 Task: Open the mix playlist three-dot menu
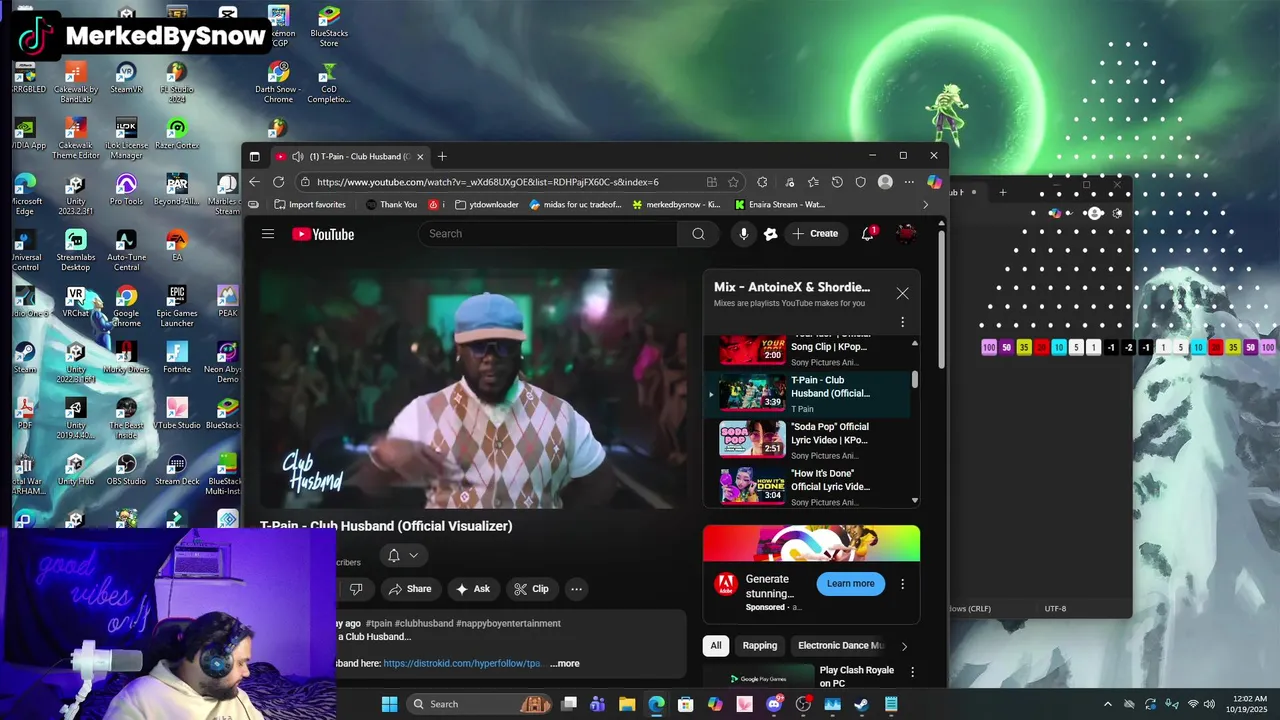coord(902,322)
